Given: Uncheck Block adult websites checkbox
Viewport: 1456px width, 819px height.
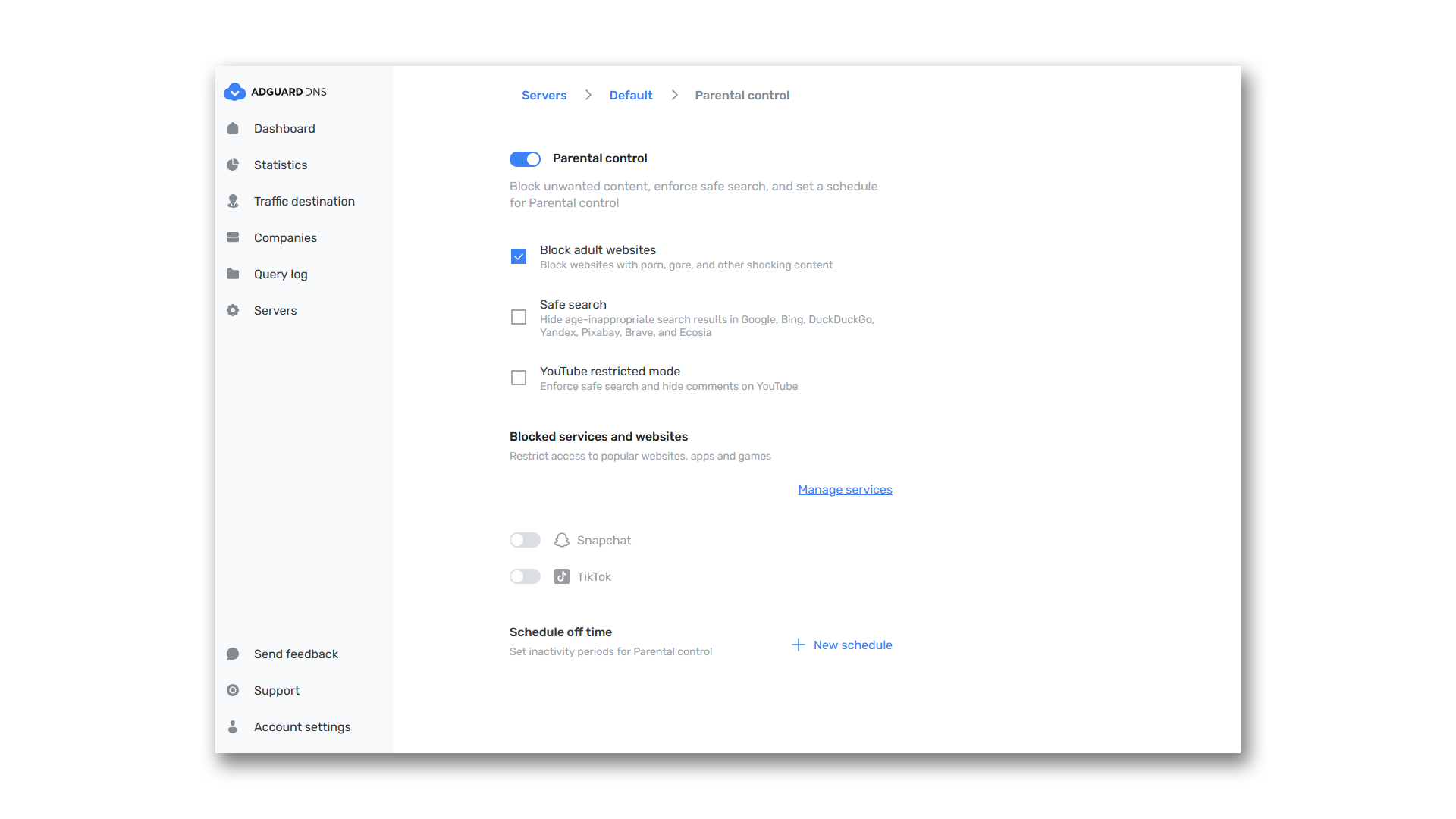Looking at the screenshot, I should coord(519,257).
